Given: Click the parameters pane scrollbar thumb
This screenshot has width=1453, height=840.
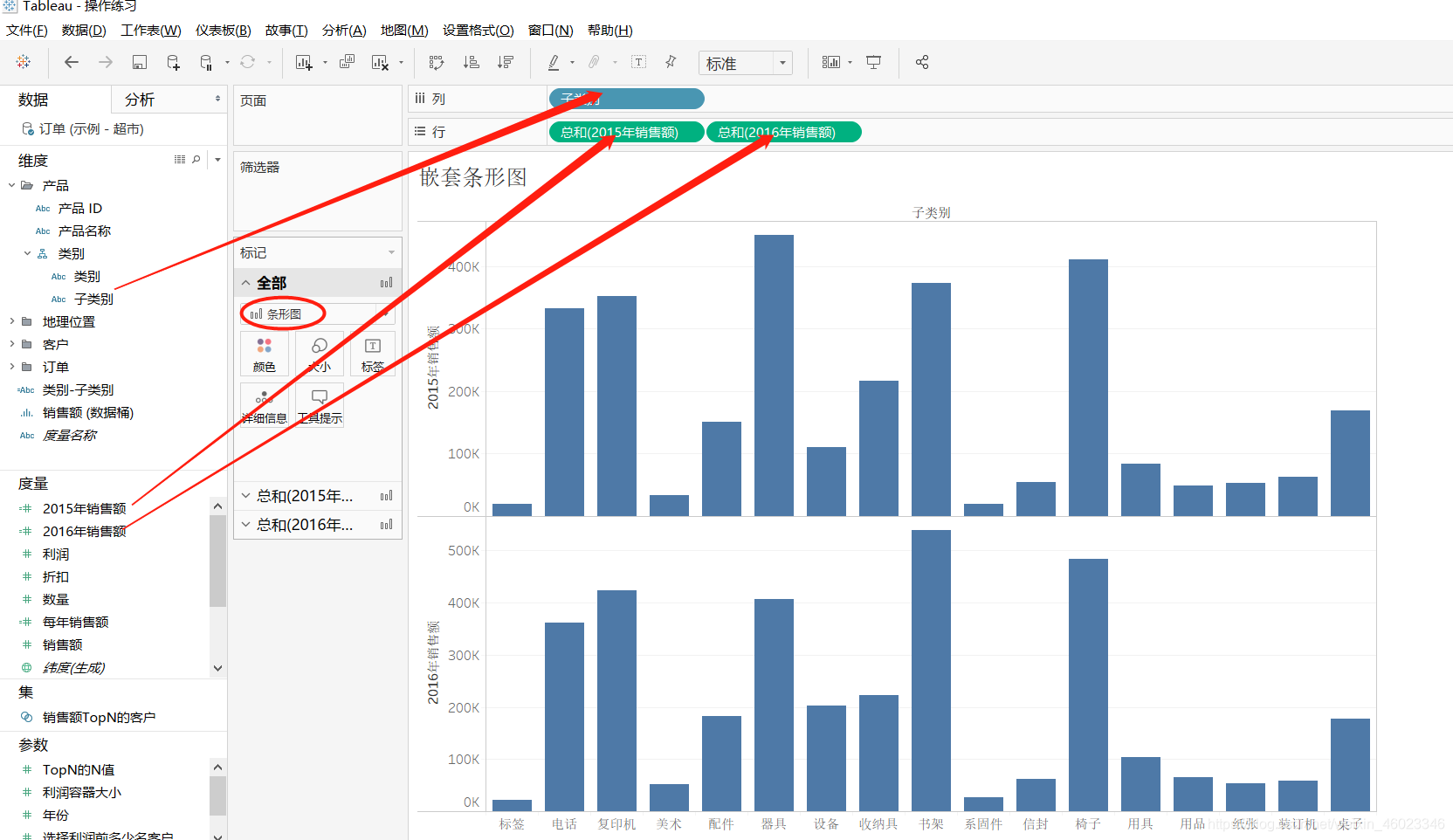Looking at the screenshot, I should click(217, 796).
